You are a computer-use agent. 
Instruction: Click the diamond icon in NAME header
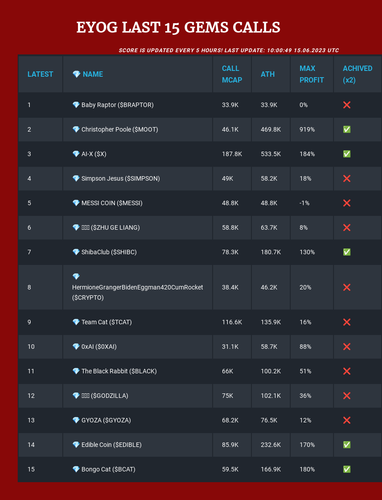[76, 74]
